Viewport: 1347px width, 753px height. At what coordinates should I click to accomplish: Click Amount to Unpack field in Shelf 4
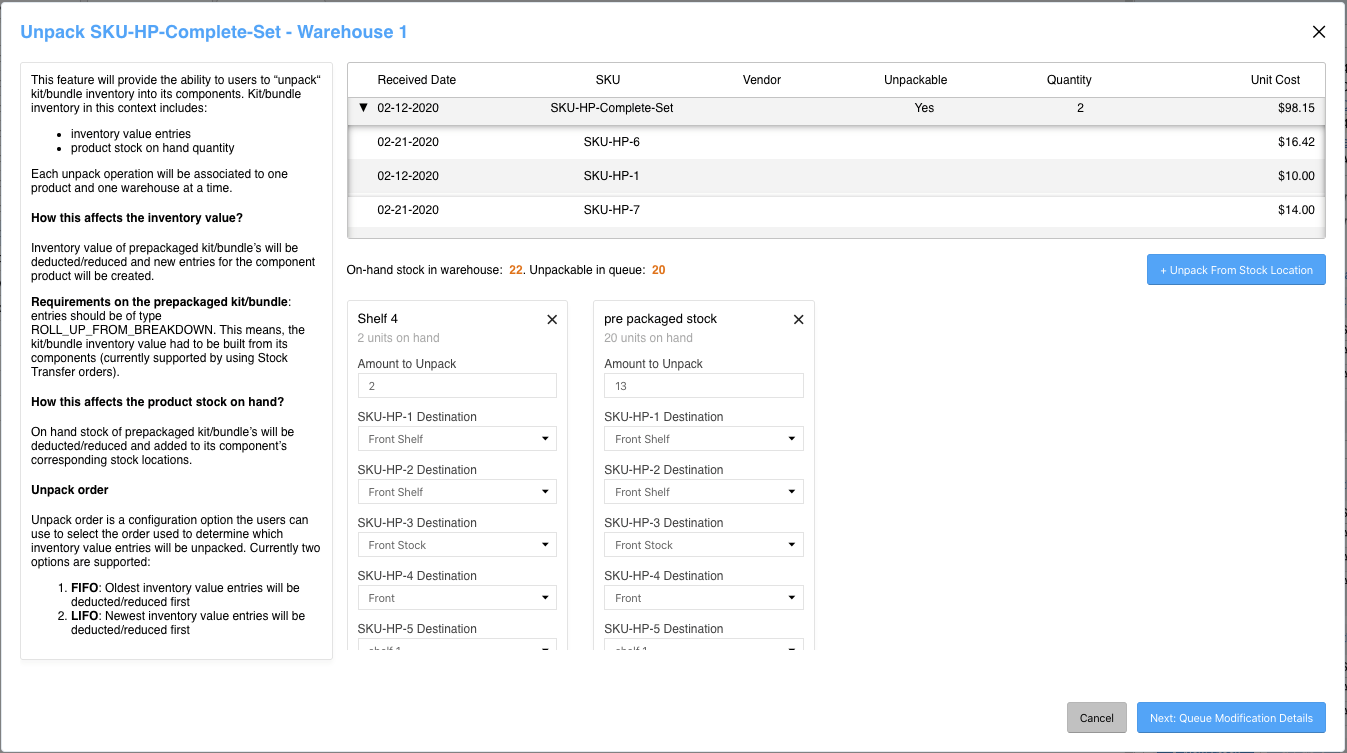pyautogui.click(x=457, y=385)
